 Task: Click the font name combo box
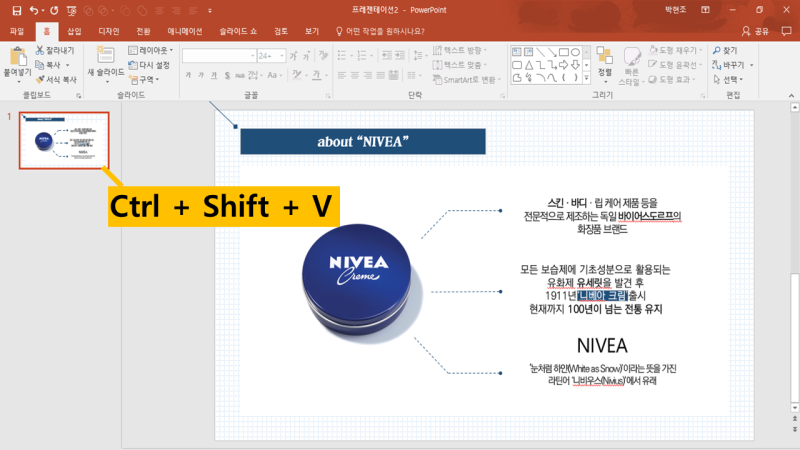pyautogui.click(x=218, y=56)
